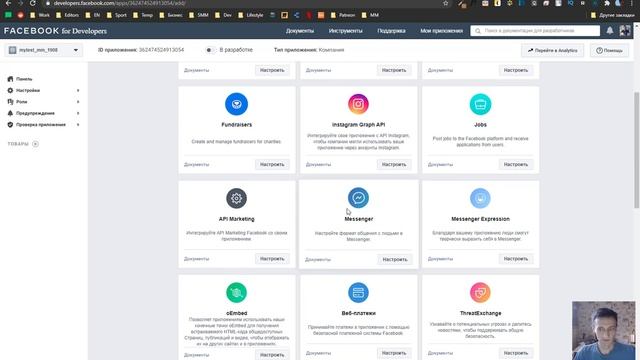The height and width of the screenshot is (360, 640).
Task: Open the Sport bookmarks folder
Action: [117, 15]
